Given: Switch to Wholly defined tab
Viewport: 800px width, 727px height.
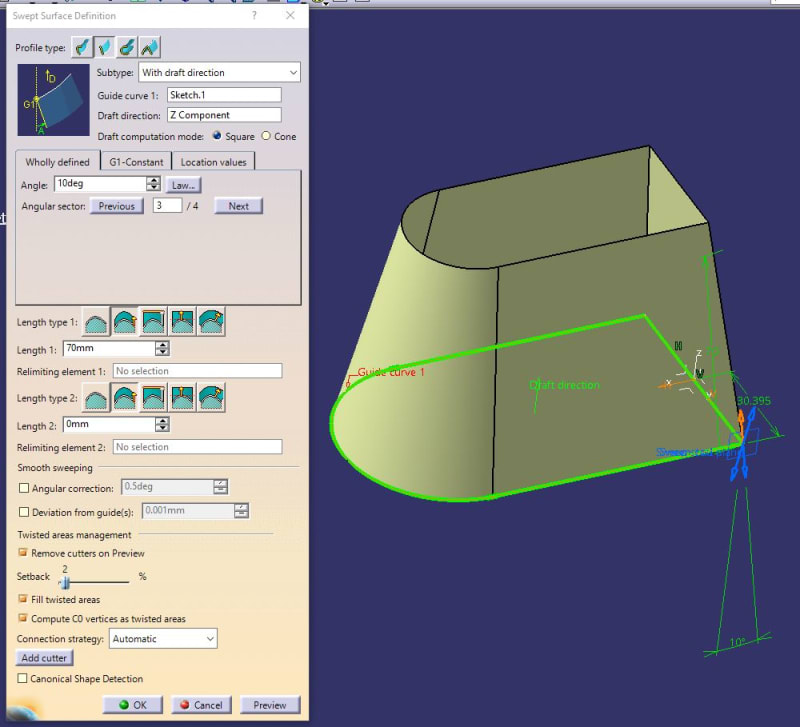Looking at the screenshot, I should pyautogui.click(x=58, y=162).
